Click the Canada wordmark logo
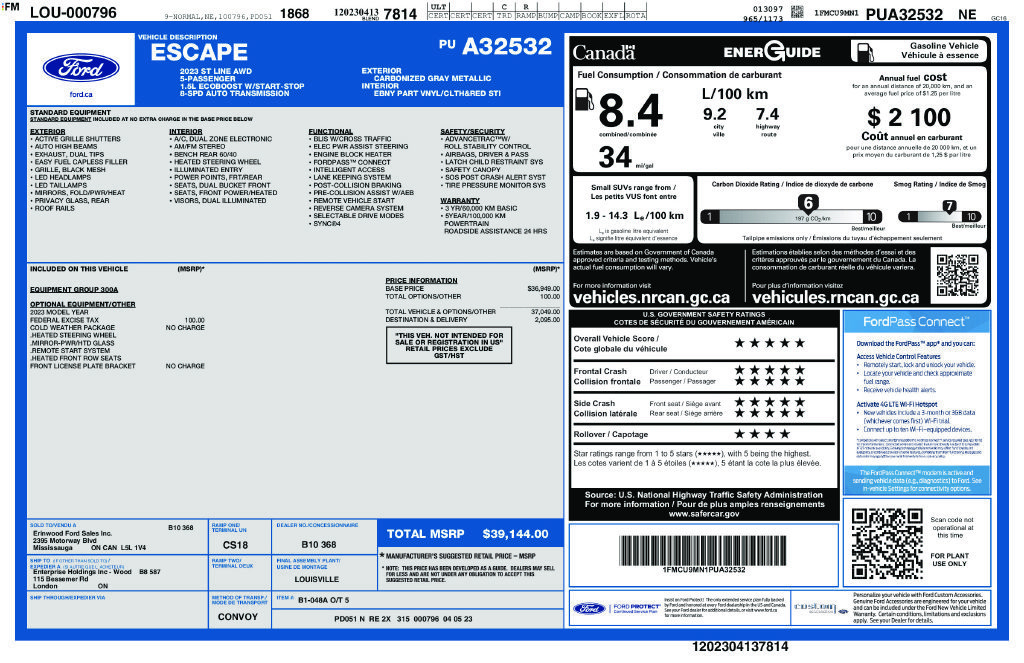Screen dimensions: 1024x663 point(603,52)
